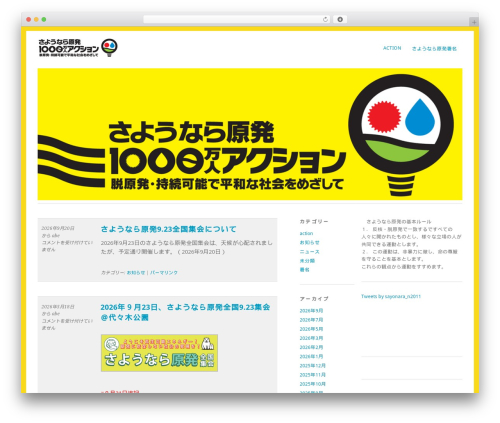Click first post date 2026年9月20日
Image resolution: width=500 pixels, height=423 pixels.
coord(58,228)
